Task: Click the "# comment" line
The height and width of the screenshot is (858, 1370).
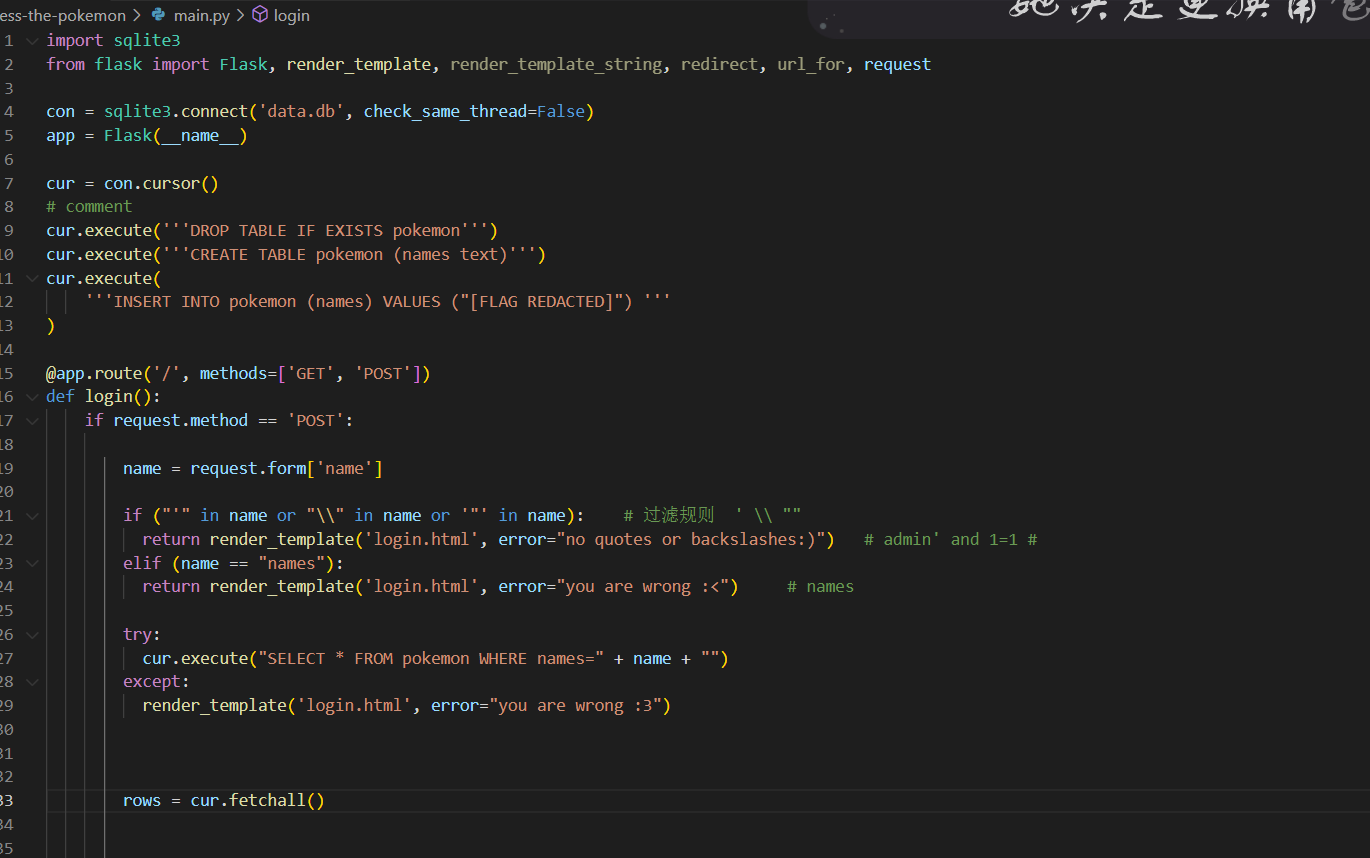Action: pyautogui.click(x=89, y=207)
